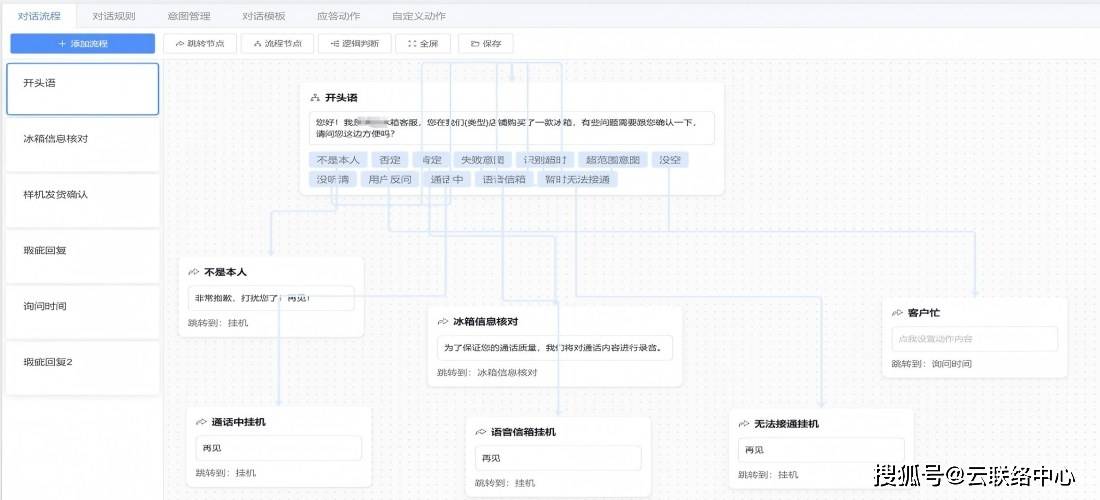This screenshot has height=500, width=1100.
Task: Click the plus icon on 添加流程
Action: pos(62,44)
